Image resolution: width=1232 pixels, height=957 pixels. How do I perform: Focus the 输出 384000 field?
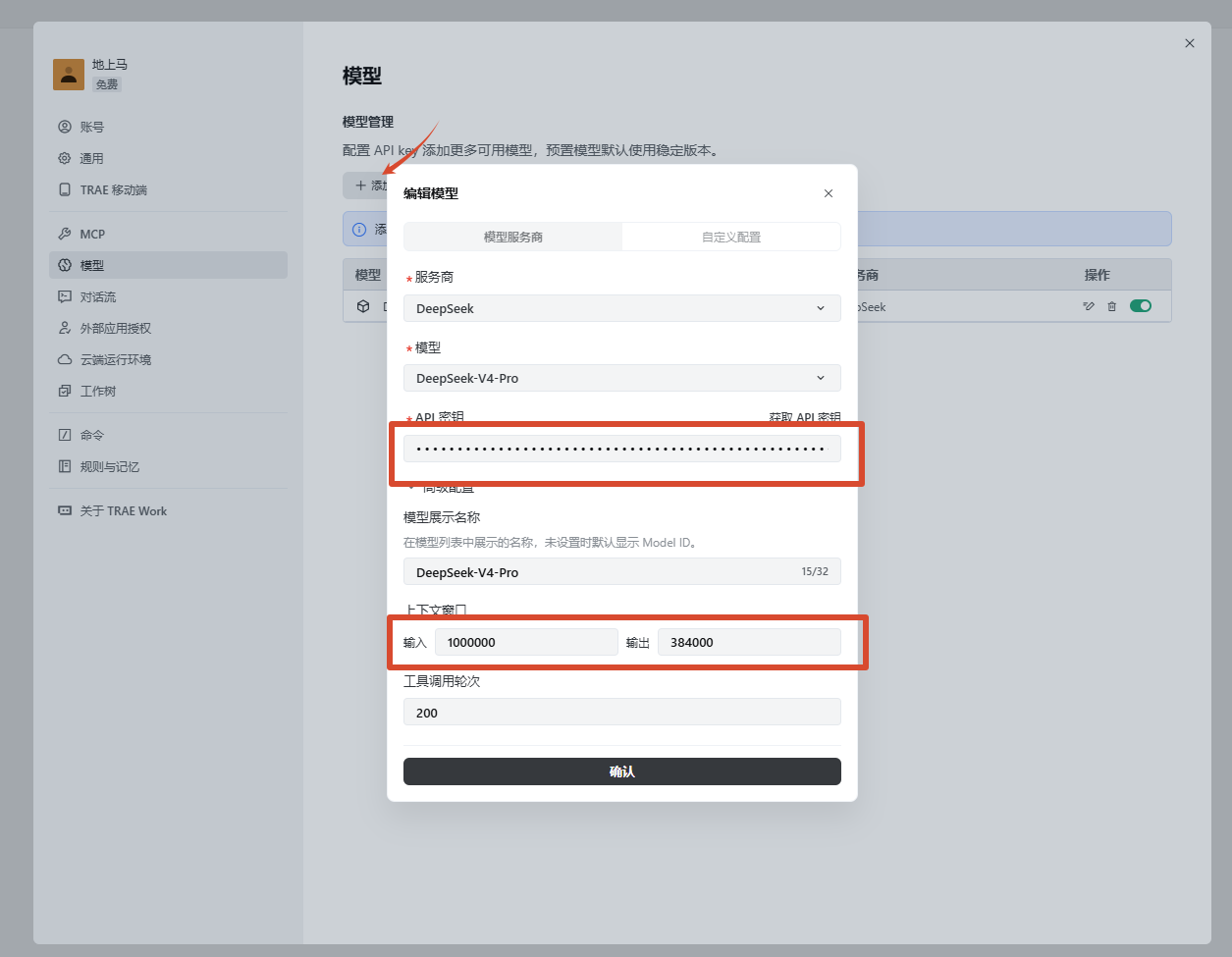click(x=749, y=642)
